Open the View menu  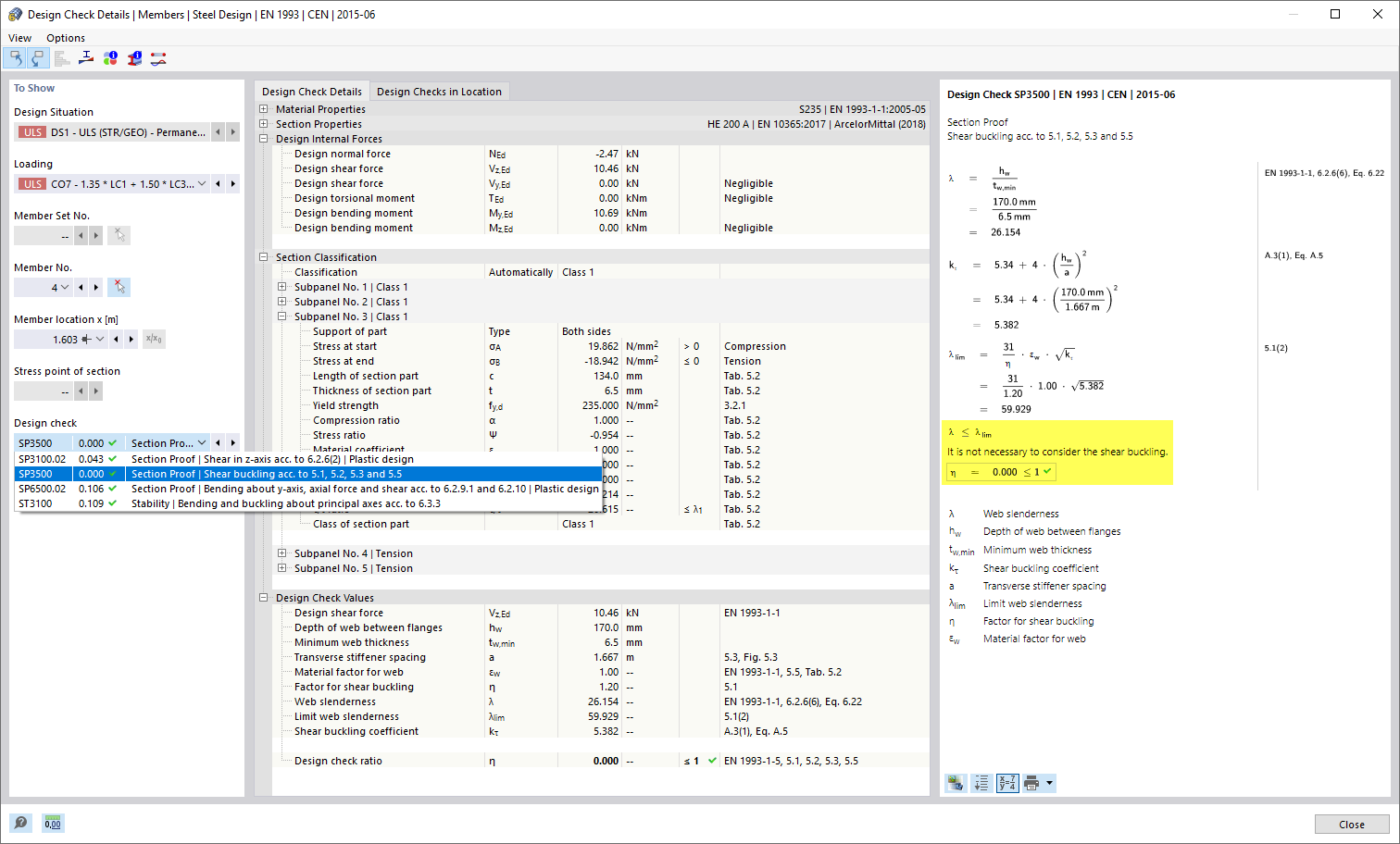tap(19, 38)
